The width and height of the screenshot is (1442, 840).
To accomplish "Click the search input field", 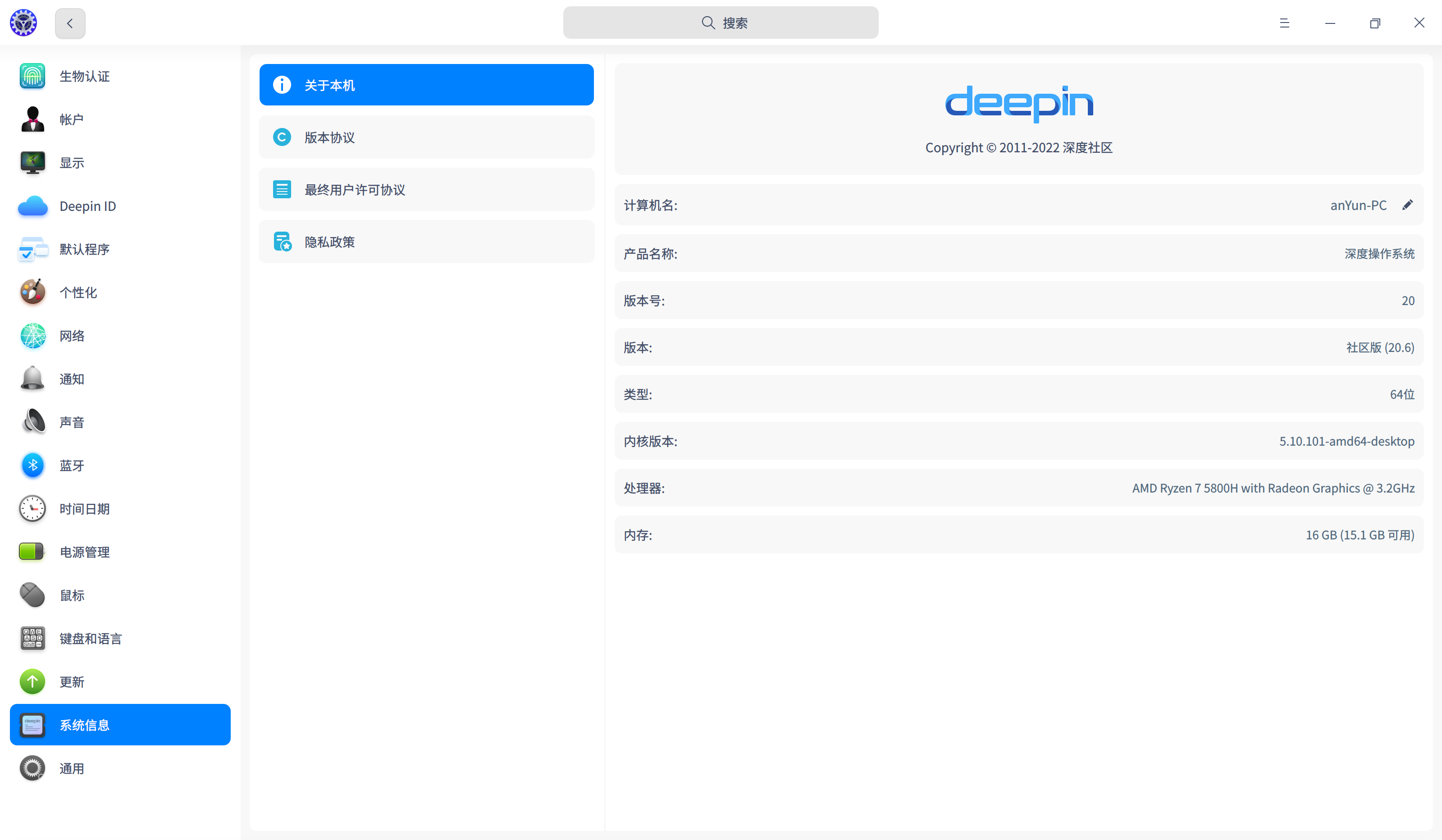I will [x=721, y=23].
